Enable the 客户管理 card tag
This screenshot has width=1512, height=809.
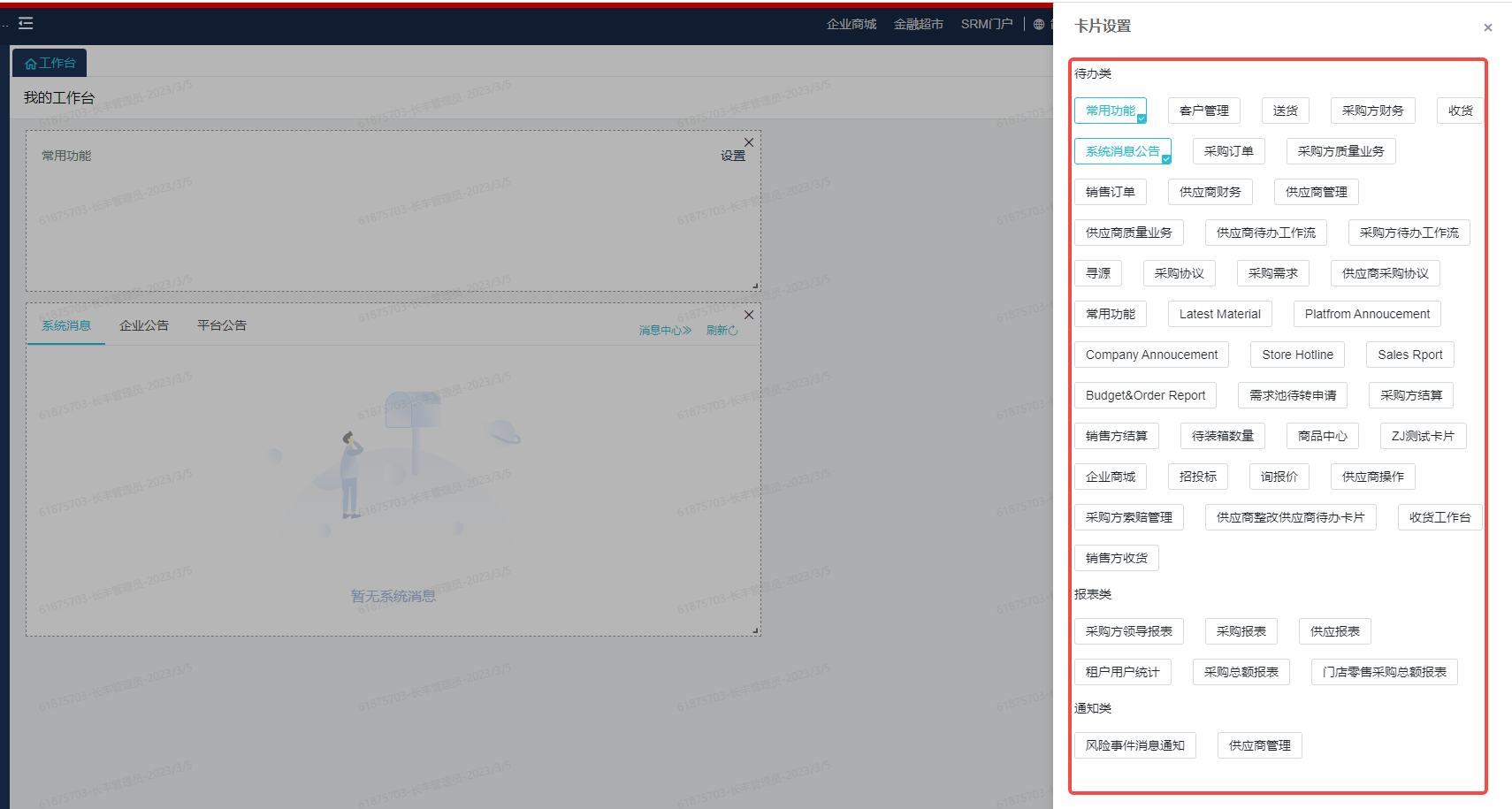pos(1204,111)
